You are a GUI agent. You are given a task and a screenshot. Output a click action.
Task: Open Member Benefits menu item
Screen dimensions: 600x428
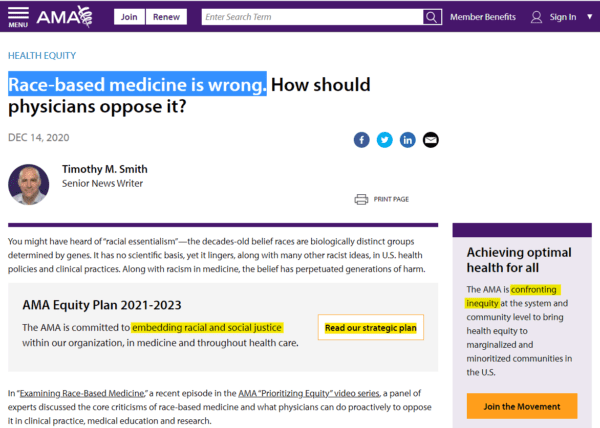pos(483,17)
